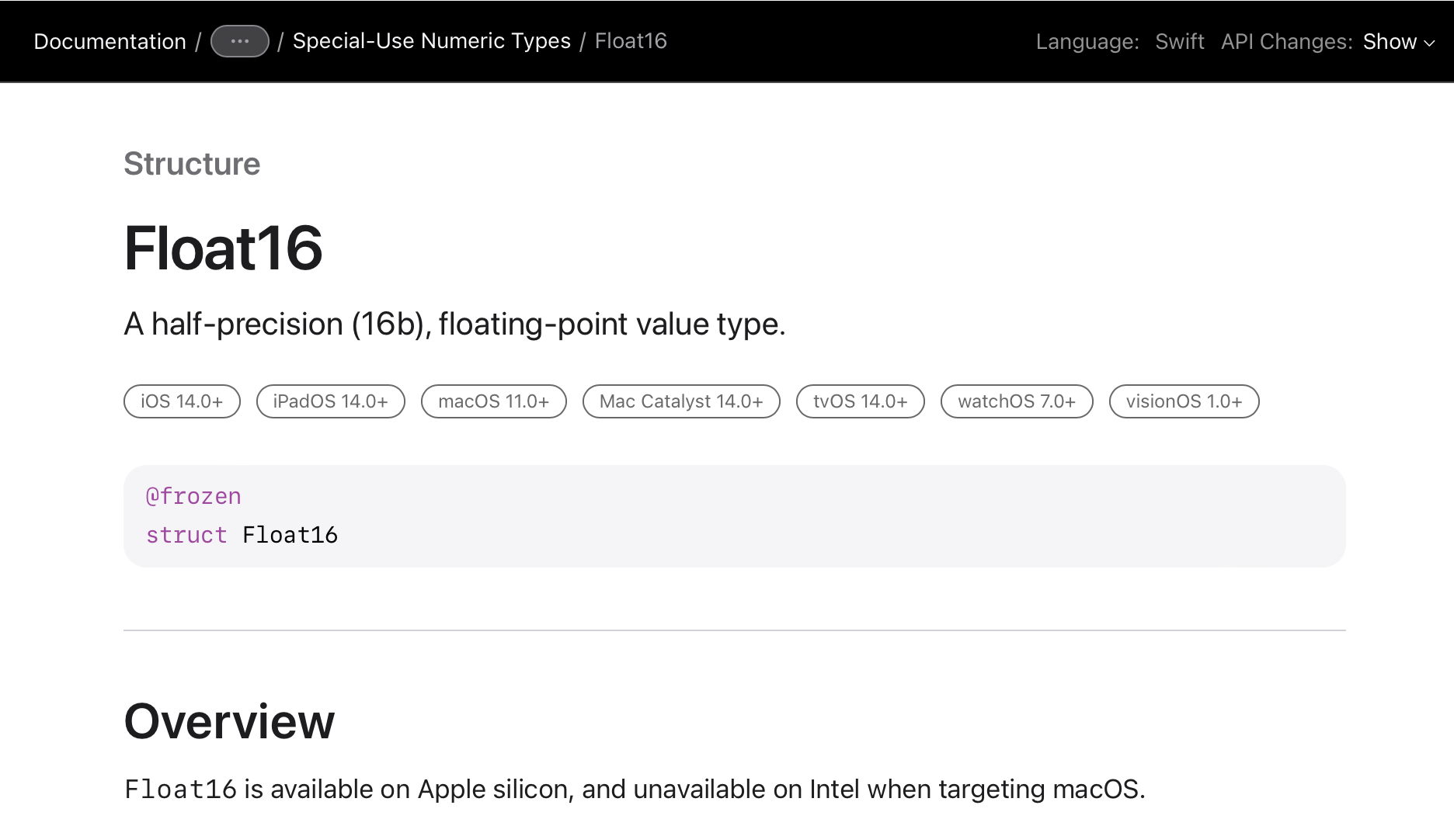Screen dimensions: 1454x840
Task: Click the iPadOS 14.0+ availability badge
Action: pos(330,401)
